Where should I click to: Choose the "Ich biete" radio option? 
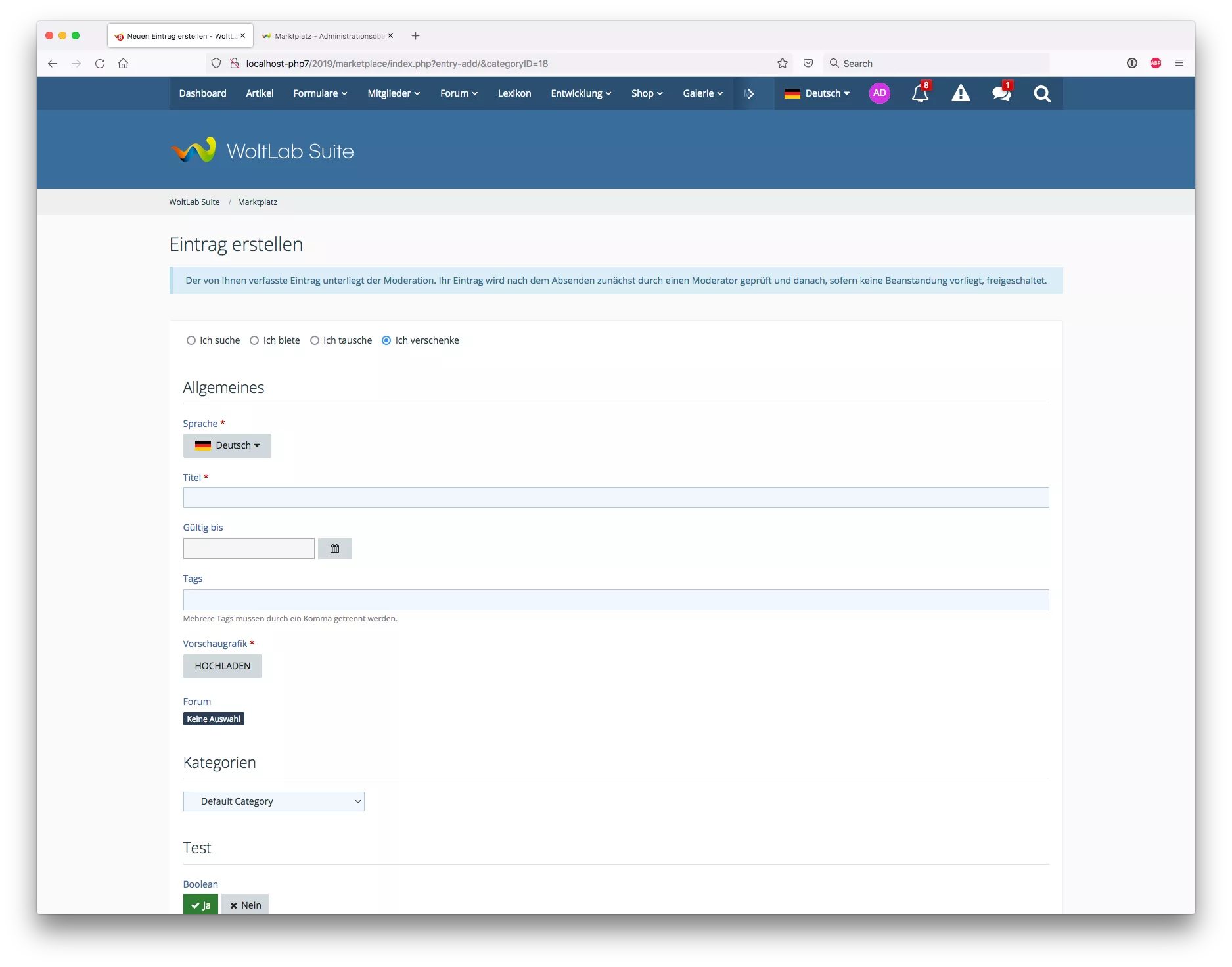(254, 340)
